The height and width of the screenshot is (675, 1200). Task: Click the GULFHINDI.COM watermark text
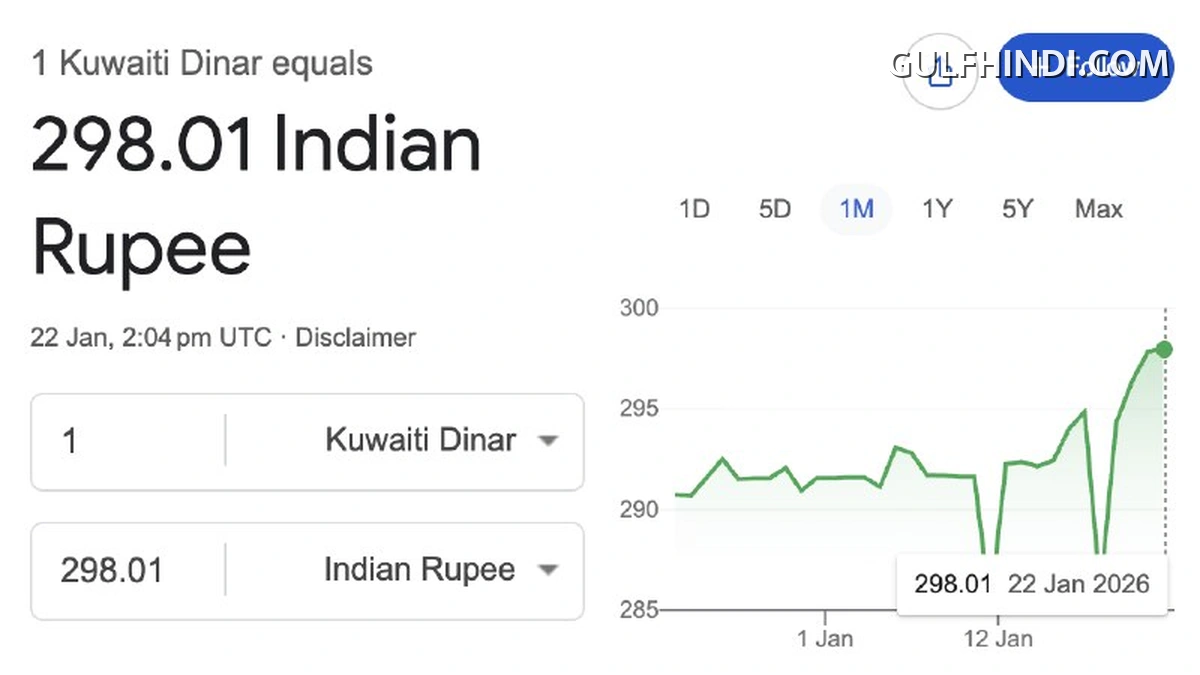point(1030,65)
